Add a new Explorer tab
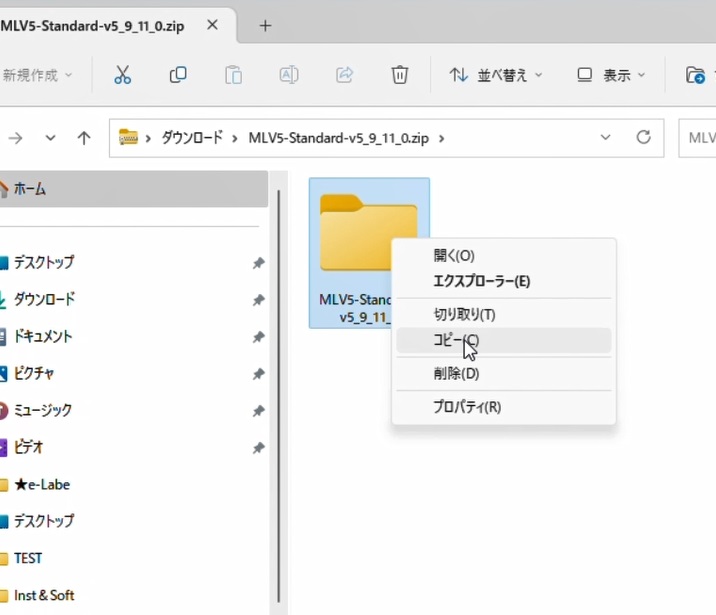 265,26
